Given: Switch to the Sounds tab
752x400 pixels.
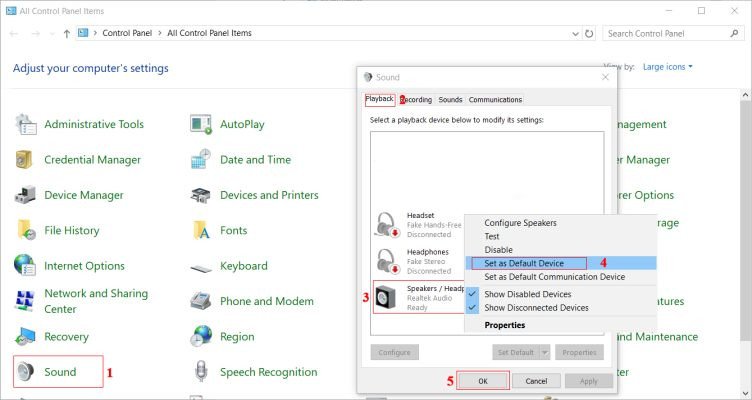Looking at the screenshot, I should click(x=450, y=100).
